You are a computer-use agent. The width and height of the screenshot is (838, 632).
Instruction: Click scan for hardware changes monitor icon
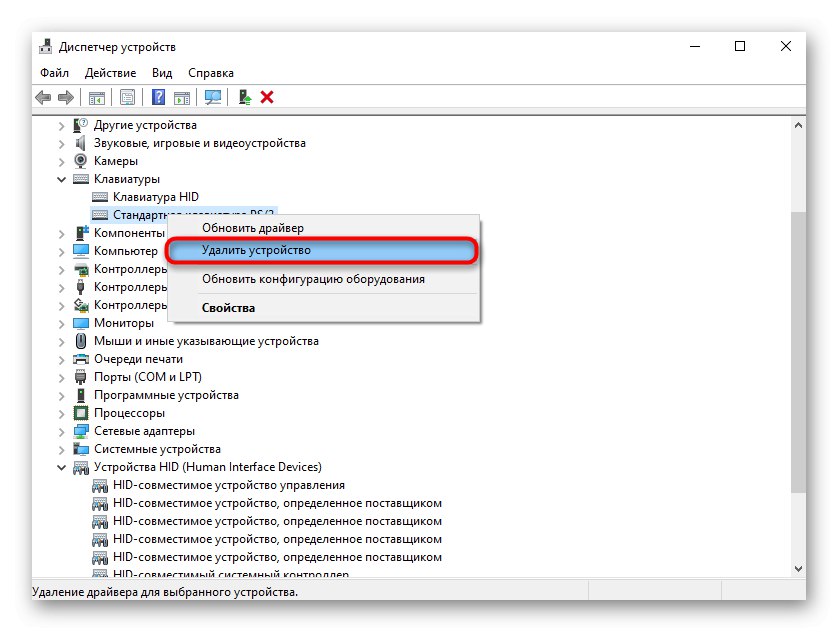coord(213,97)
